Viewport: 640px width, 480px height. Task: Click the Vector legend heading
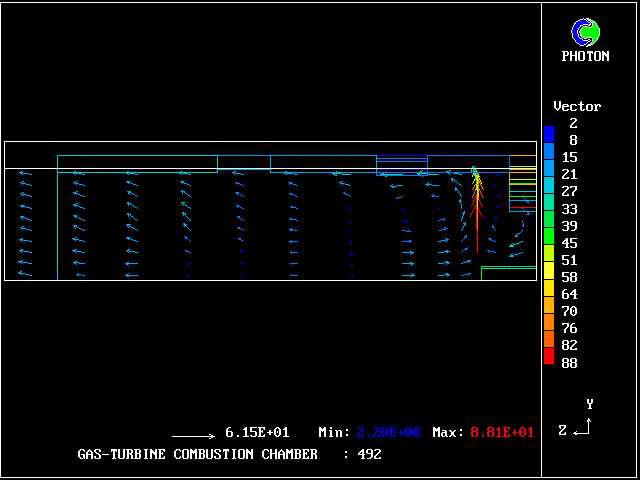click(x=577, y=106)
